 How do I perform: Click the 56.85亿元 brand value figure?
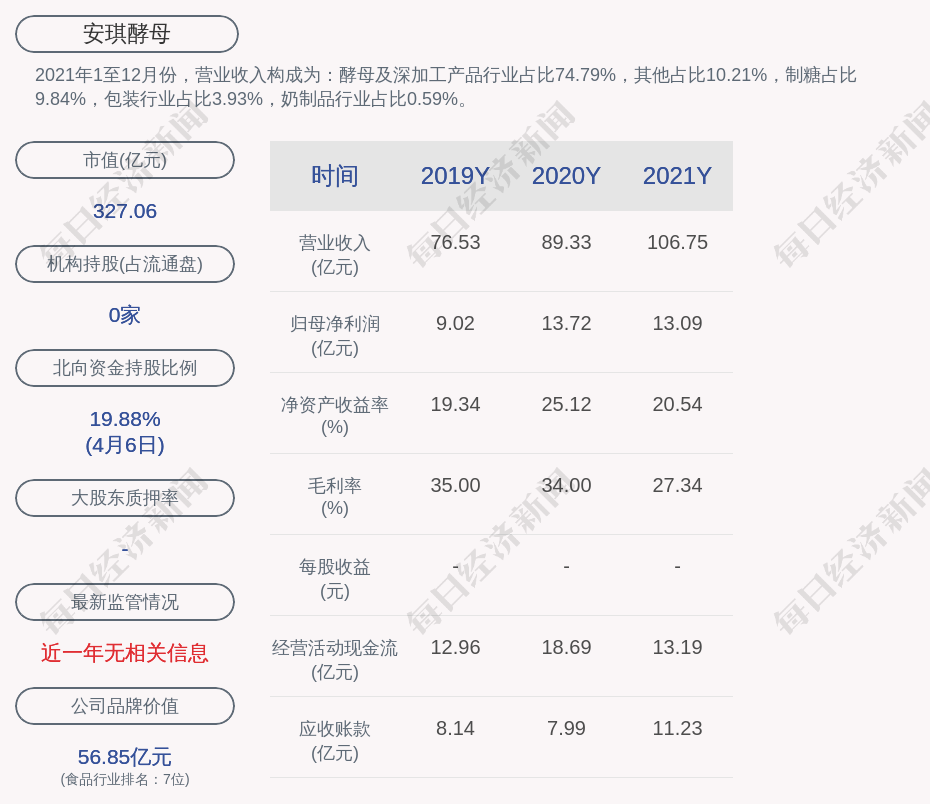pos(125,757)
